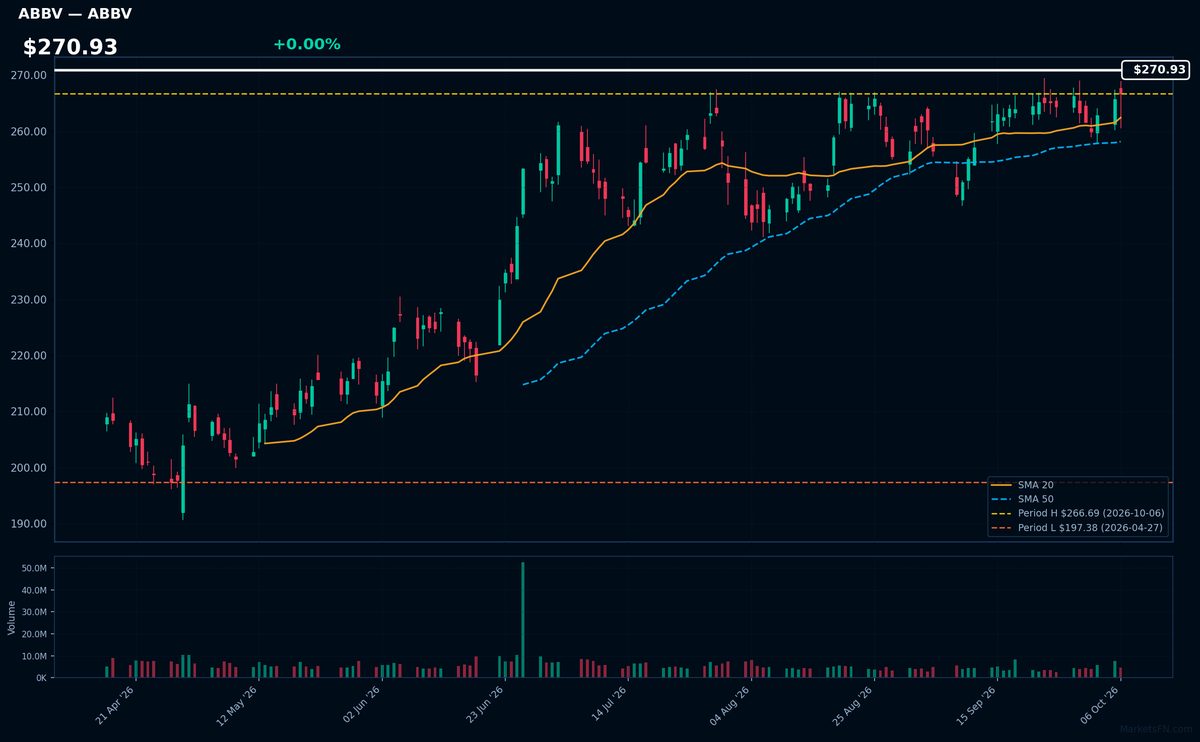
Task: Click the tallest volume spike bar
Action: (523, 620)
